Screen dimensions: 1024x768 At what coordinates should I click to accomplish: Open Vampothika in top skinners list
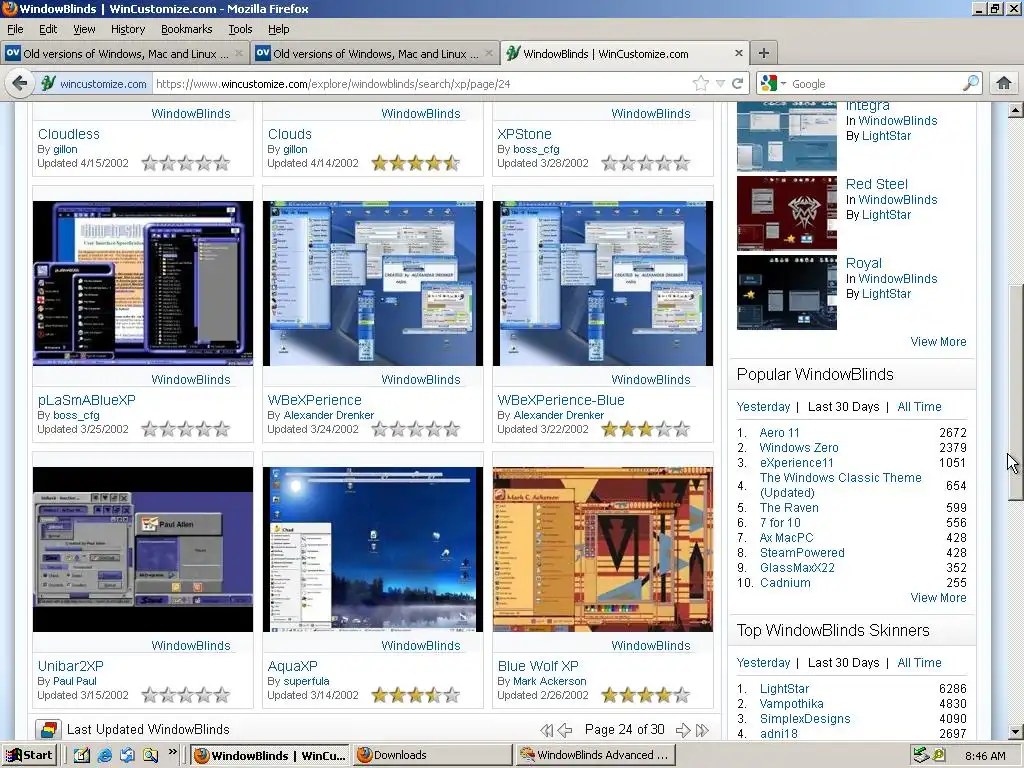[x=791, y=703]
